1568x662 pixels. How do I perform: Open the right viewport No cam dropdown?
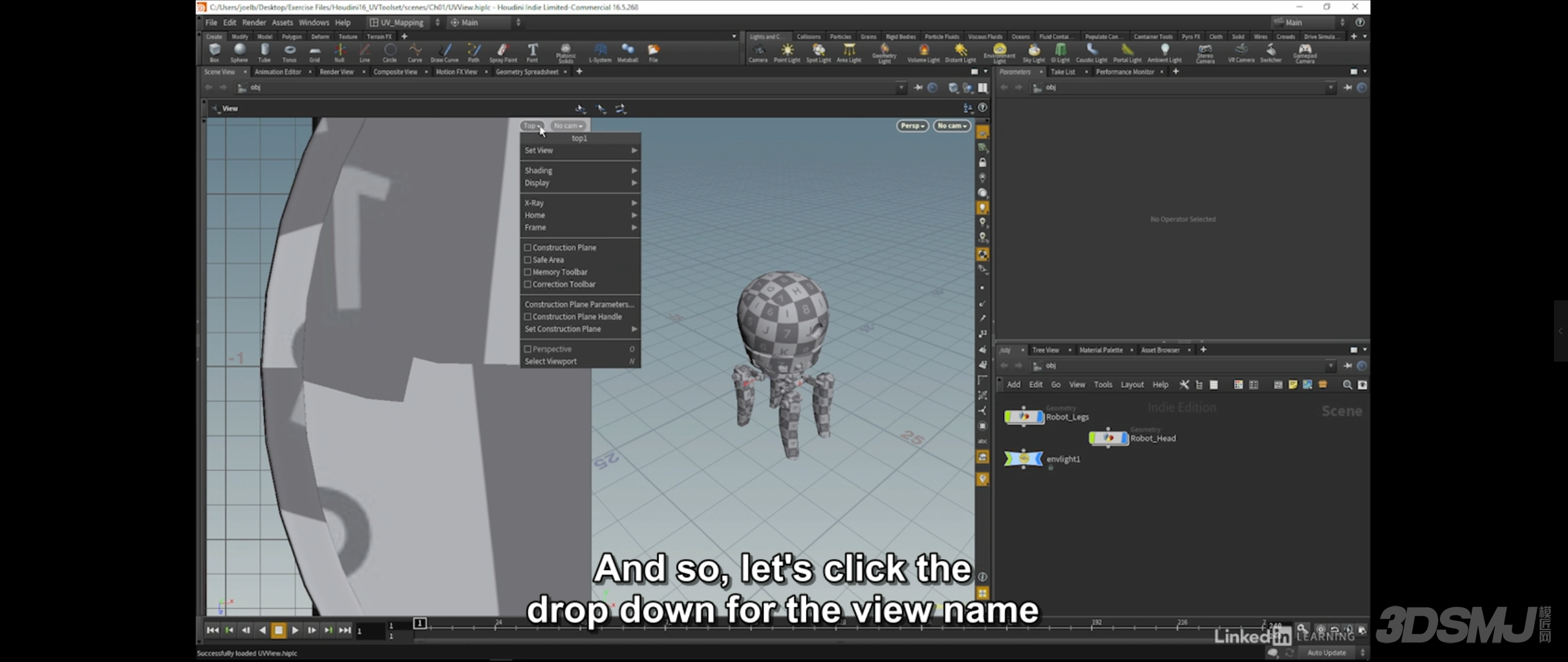[x=952, y=126]
